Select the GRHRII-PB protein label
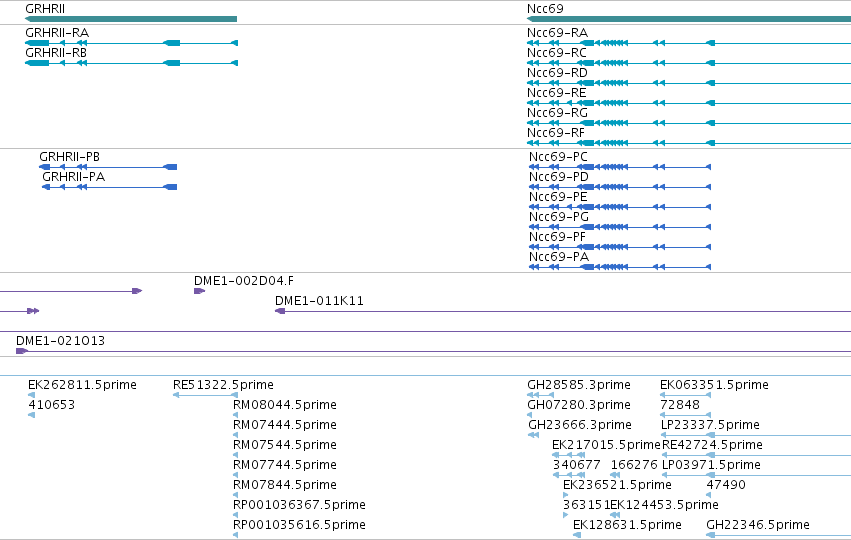 tap(69, 157)
